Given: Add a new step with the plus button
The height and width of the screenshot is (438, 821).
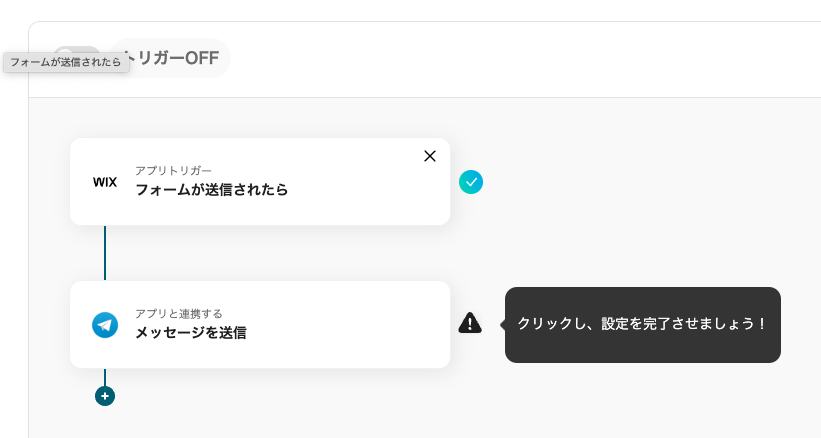Looking at the screenshot, I should point(105,396).
